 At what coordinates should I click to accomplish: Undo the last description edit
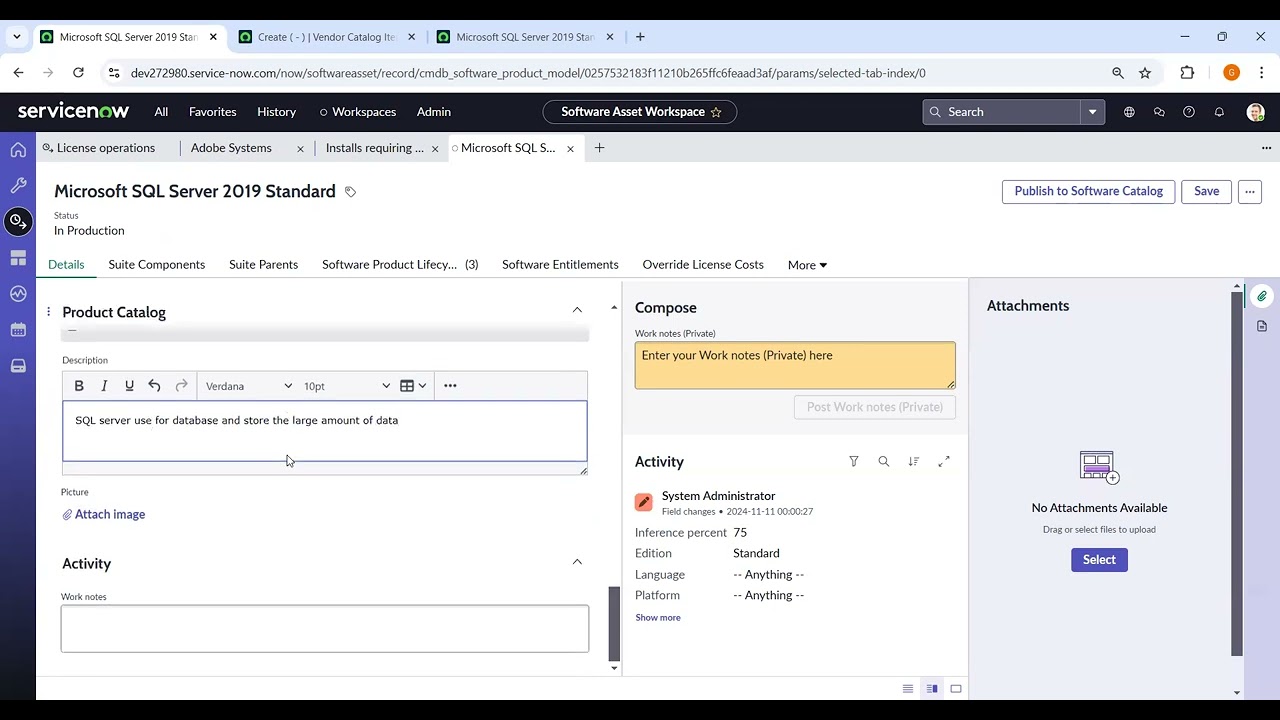(154, 386)
